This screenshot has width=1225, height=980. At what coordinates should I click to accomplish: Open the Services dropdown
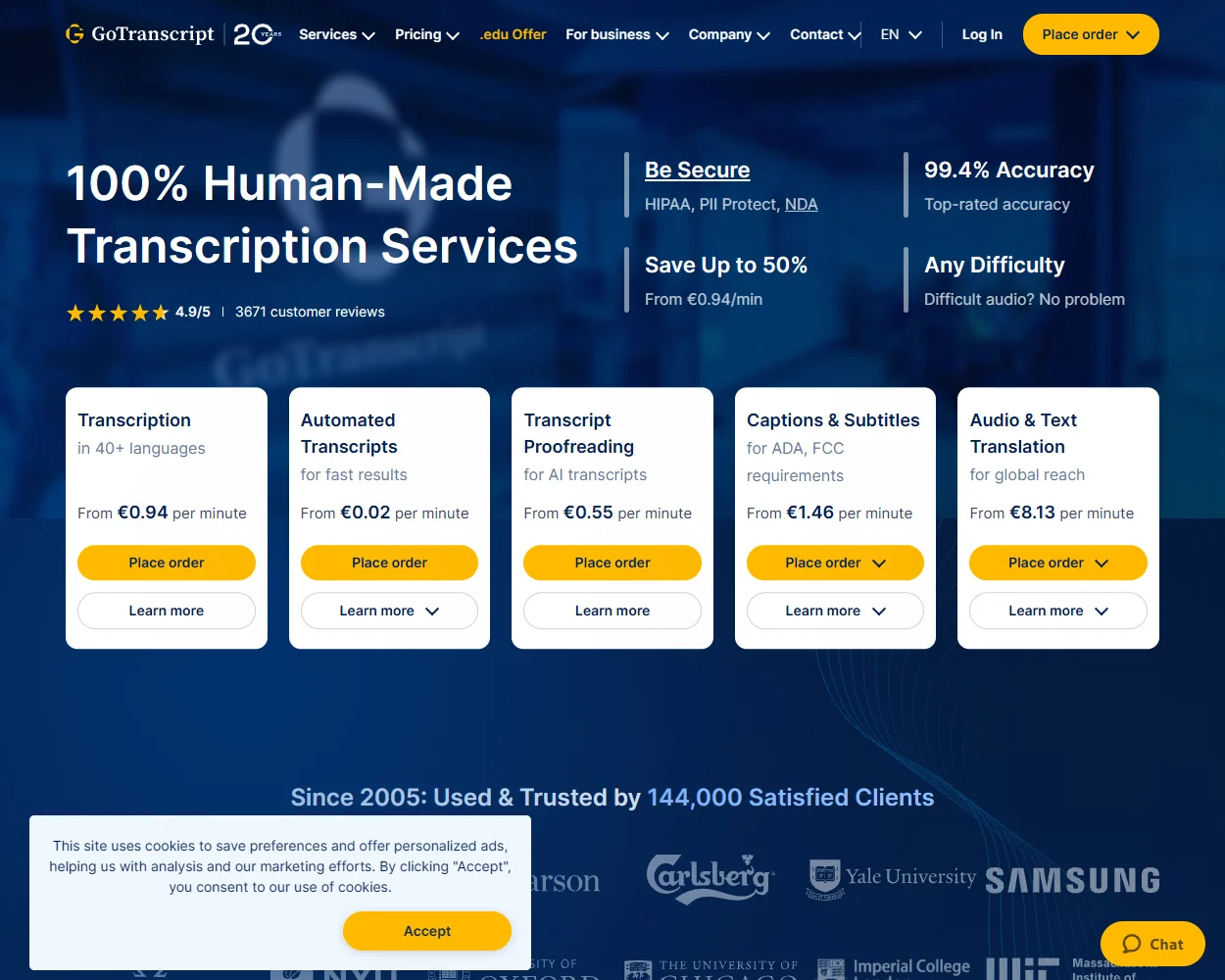(x=336, y=33)
